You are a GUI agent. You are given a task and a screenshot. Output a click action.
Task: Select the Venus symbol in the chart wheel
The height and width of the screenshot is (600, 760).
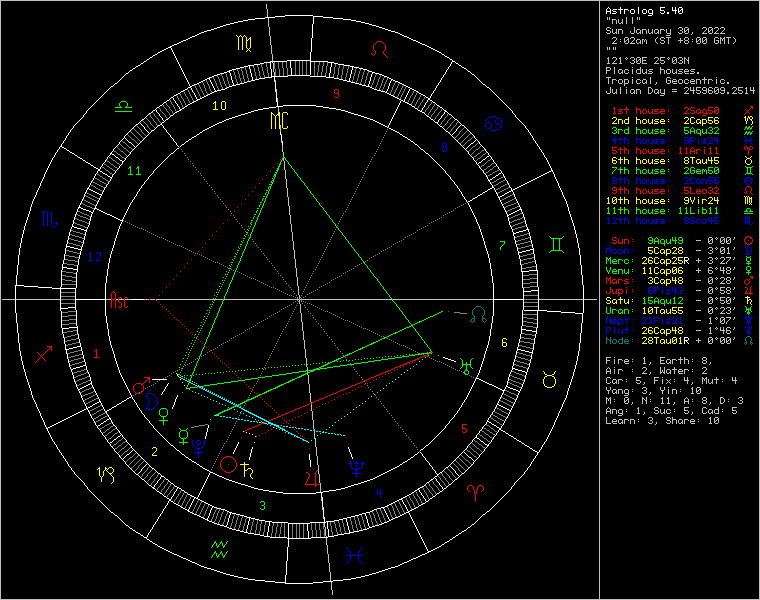pos(164,416)
